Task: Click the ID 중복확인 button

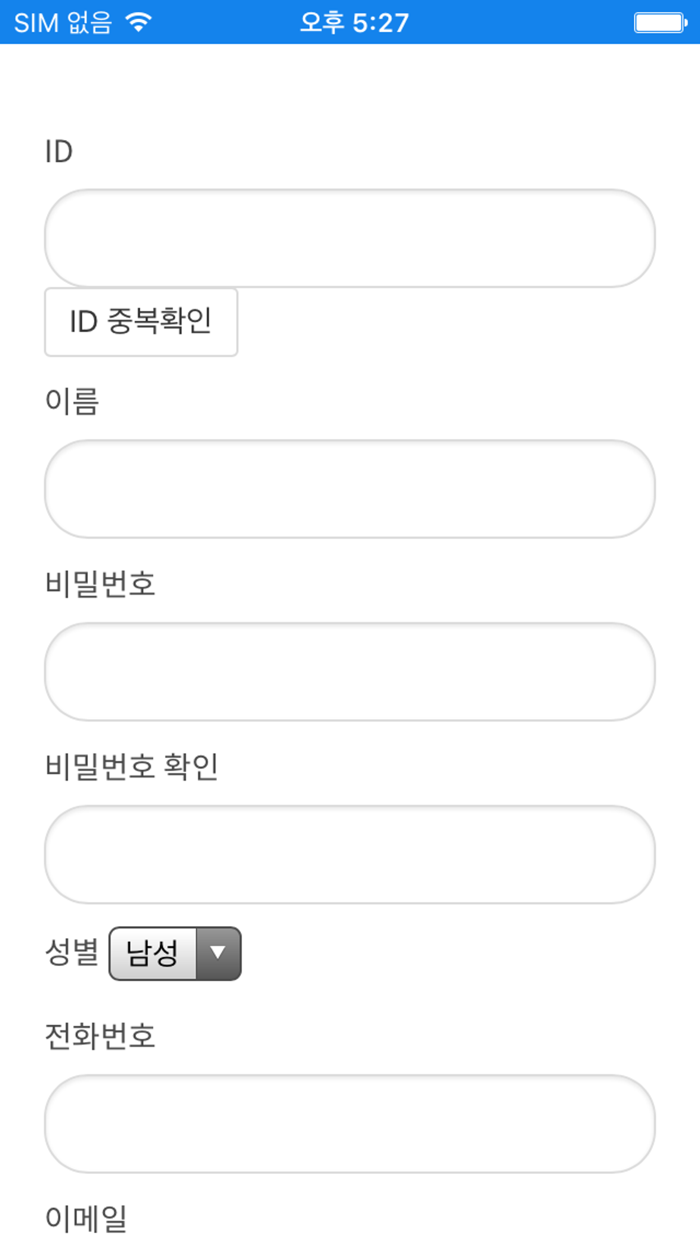Action: click(141, 322)
